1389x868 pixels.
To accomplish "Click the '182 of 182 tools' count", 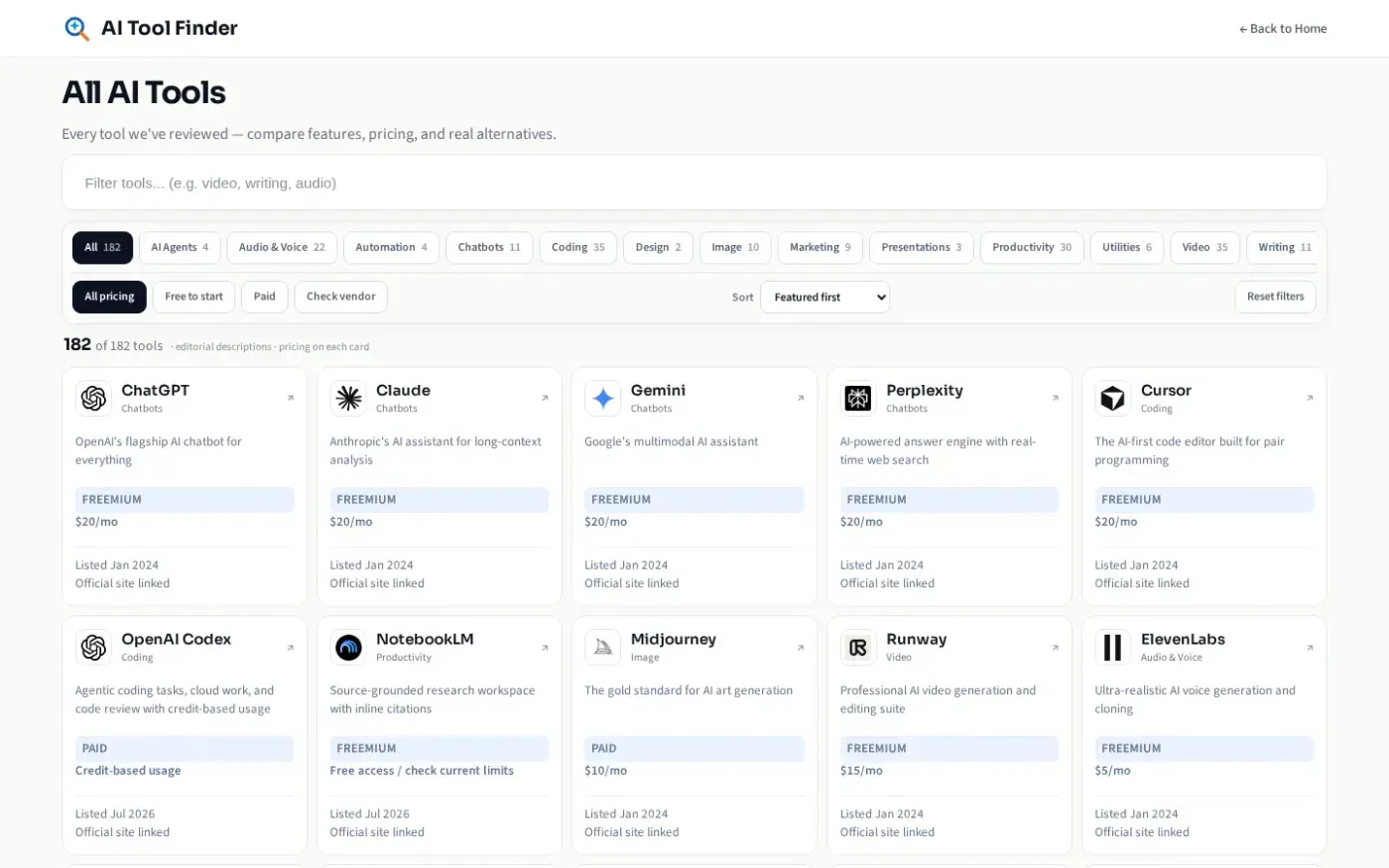I will [113, 345].
